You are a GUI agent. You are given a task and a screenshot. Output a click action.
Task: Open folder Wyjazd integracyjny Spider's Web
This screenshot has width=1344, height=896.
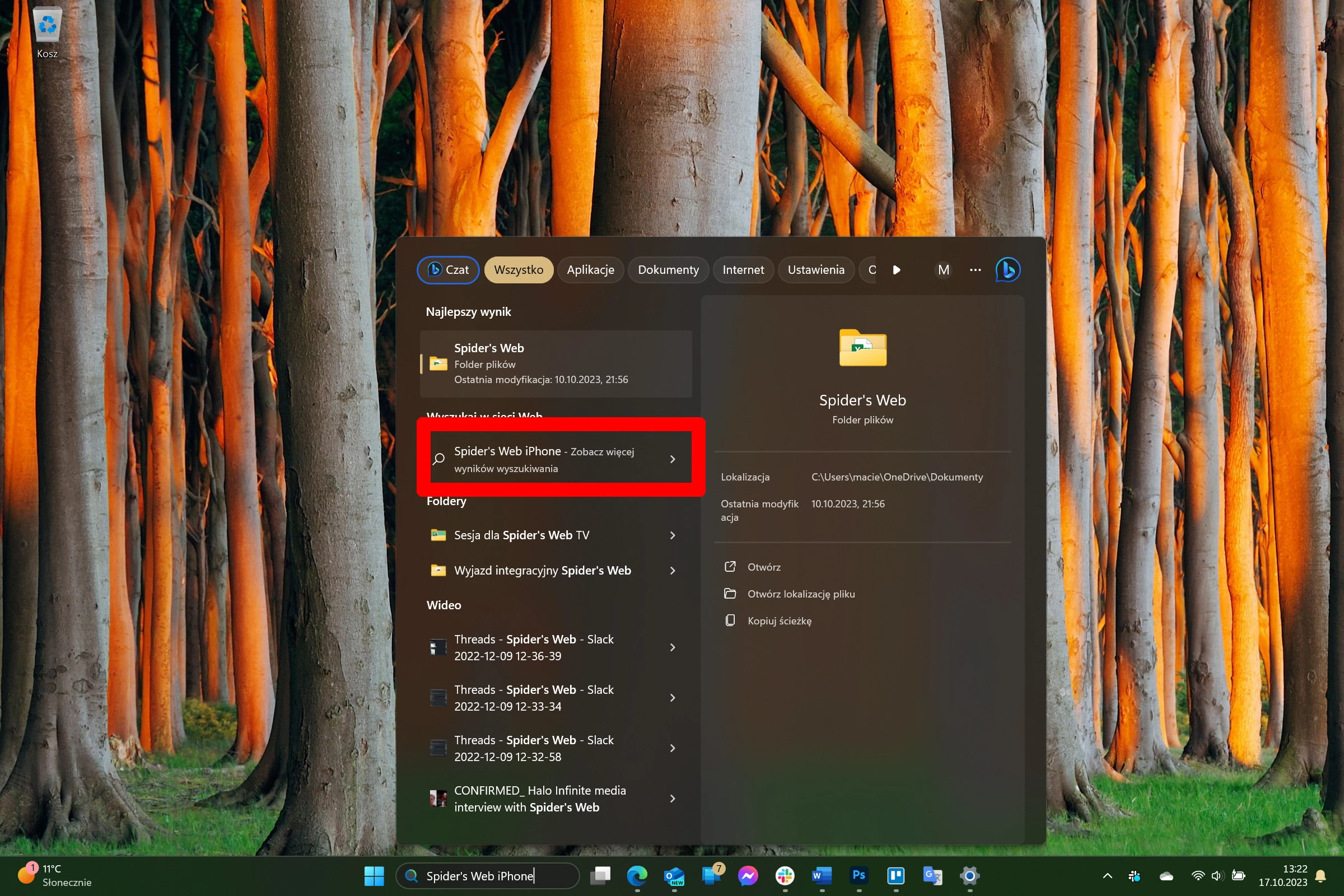(556, 570)
